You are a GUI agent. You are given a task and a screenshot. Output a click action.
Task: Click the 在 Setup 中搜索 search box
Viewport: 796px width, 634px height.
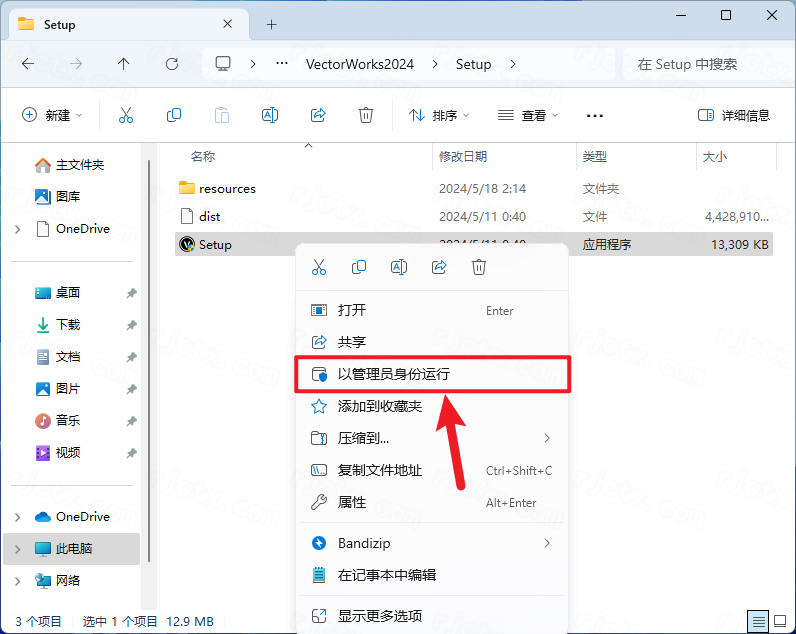pyautogui.click(x=700, y=64)
